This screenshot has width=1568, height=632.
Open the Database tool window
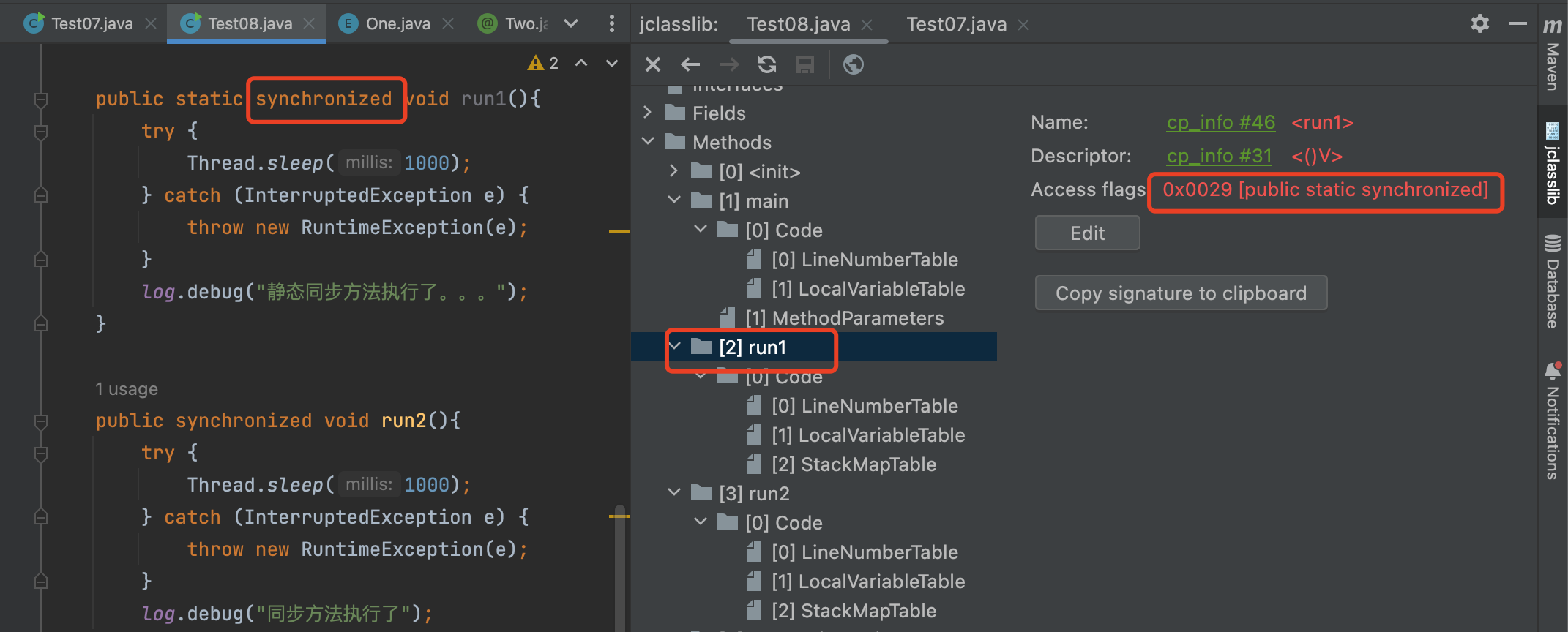coord(1552,281)
